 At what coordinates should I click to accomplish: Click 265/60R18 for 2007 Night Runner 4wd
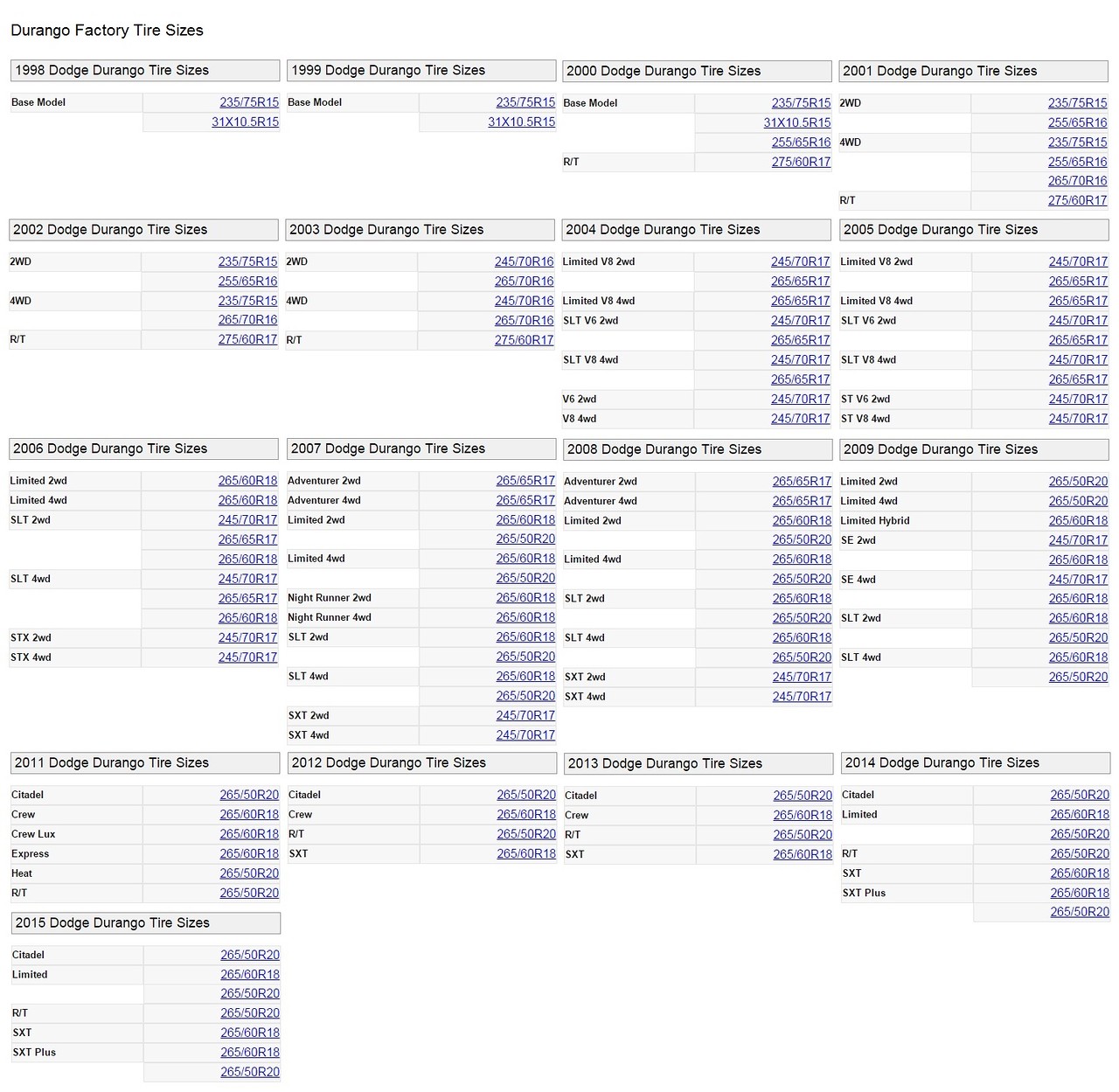[525, 617]
